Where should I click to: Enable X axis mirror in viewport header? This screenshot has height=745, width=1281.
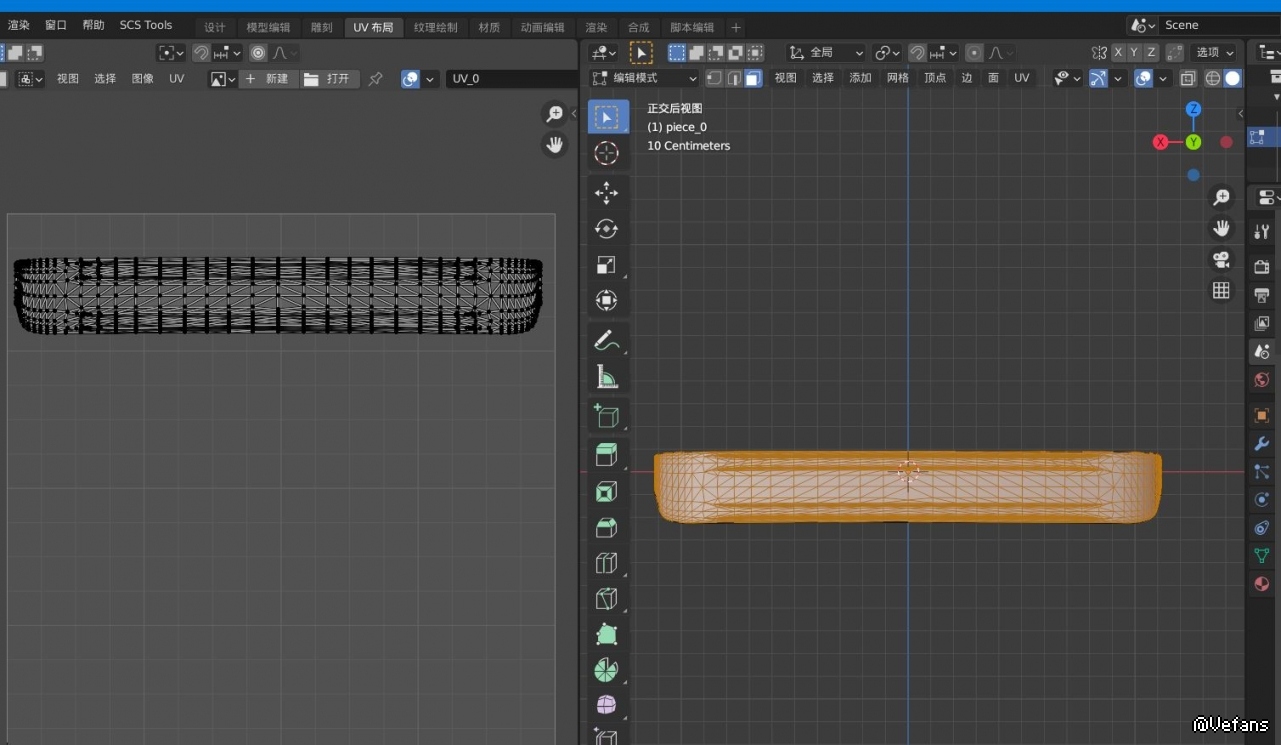point(1118,53)
